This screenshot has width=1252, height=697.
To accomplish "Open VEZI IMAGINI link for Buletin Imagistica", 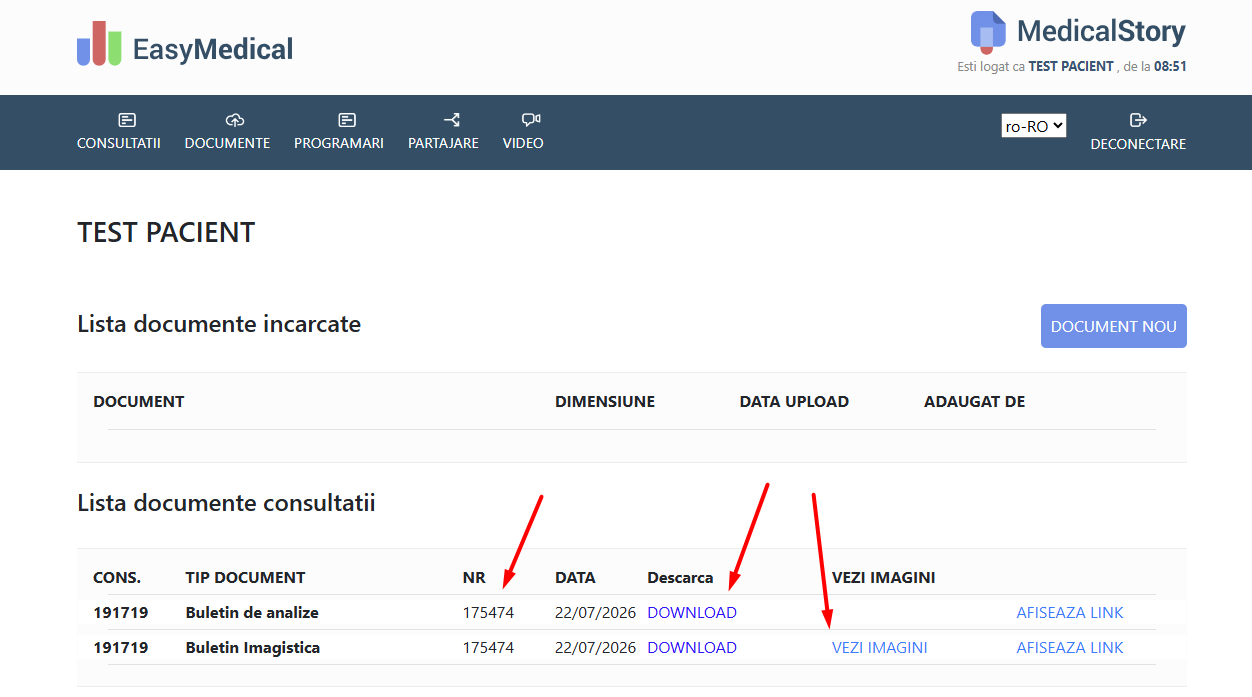I will pos(880,648).
